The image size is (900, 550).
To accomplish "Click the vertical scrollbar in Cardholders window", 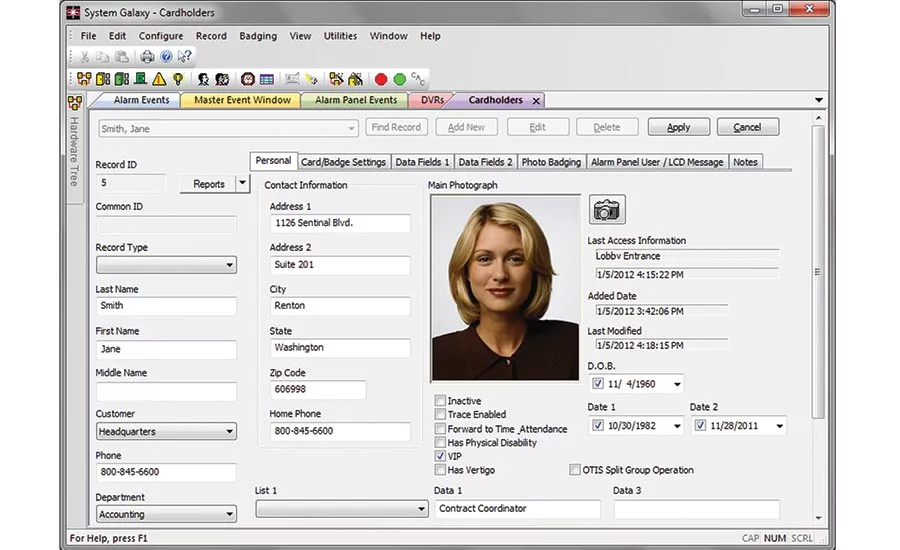I will pyautogui.click(x=818, y=272).
